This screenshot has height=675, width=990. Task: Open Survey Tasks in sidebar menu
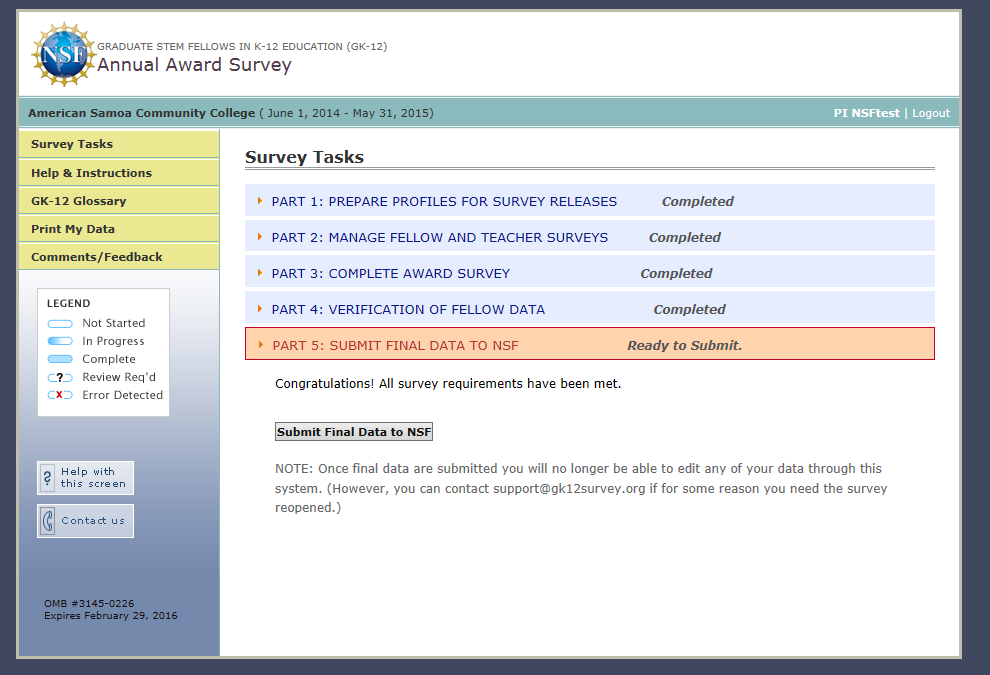[72, 144]
